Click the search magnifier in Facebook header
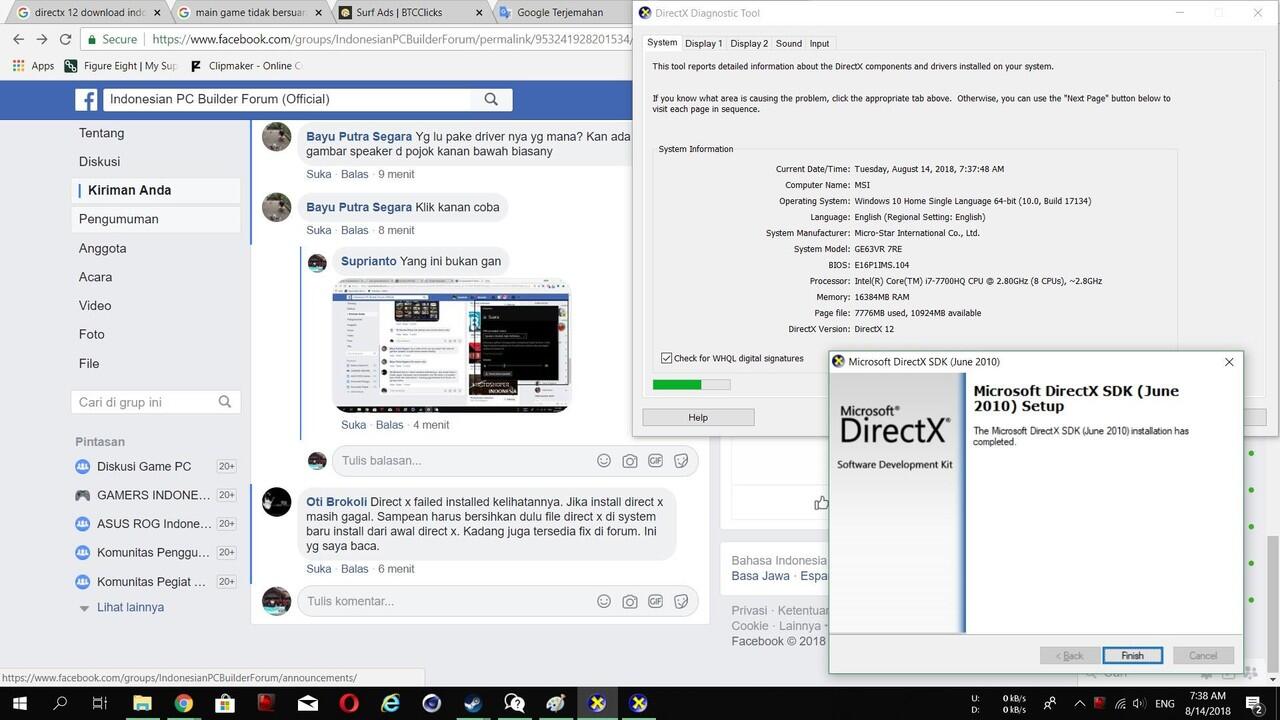 point(491,99)
